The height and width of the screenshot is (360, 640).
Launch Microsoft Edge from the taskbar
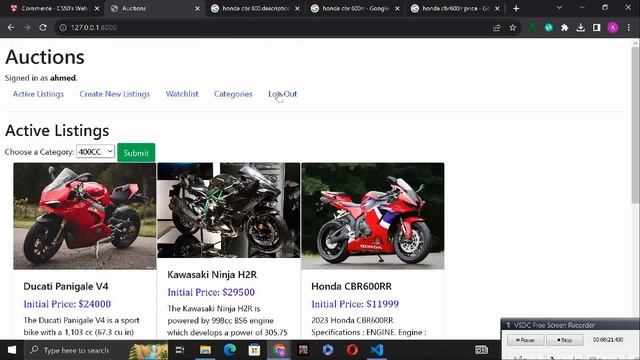click(x=230, y=350)
